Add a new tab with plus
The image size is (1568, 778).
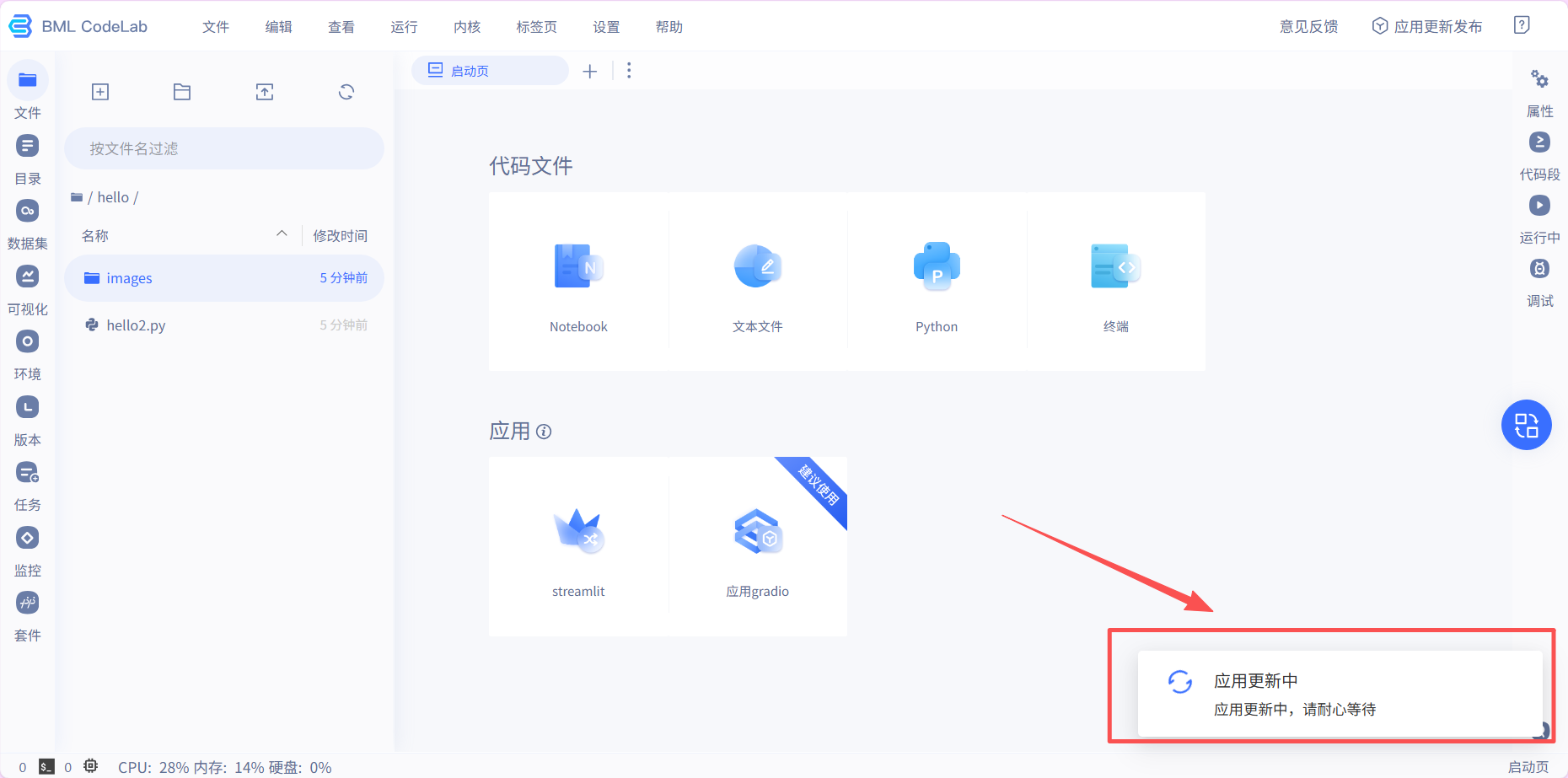click(x=590, y=72)
